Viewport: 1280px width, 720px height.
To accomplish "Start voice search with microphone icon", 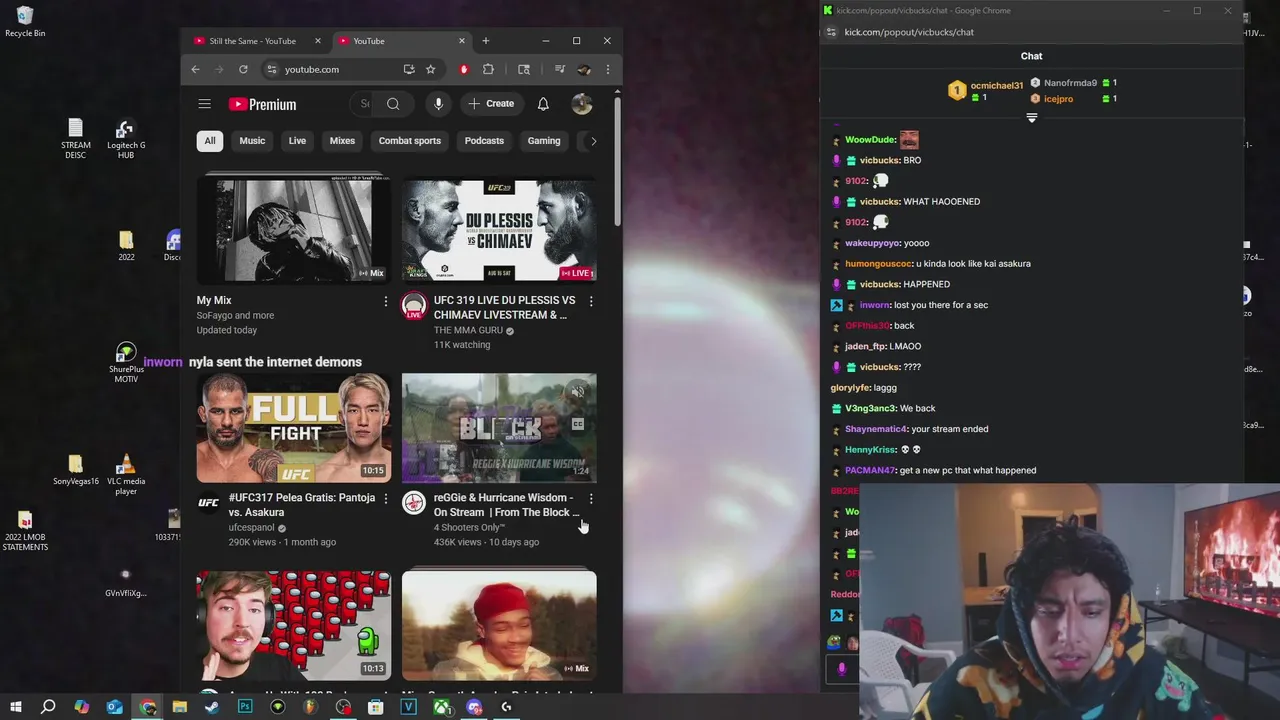I will click(x=437, y=104).
